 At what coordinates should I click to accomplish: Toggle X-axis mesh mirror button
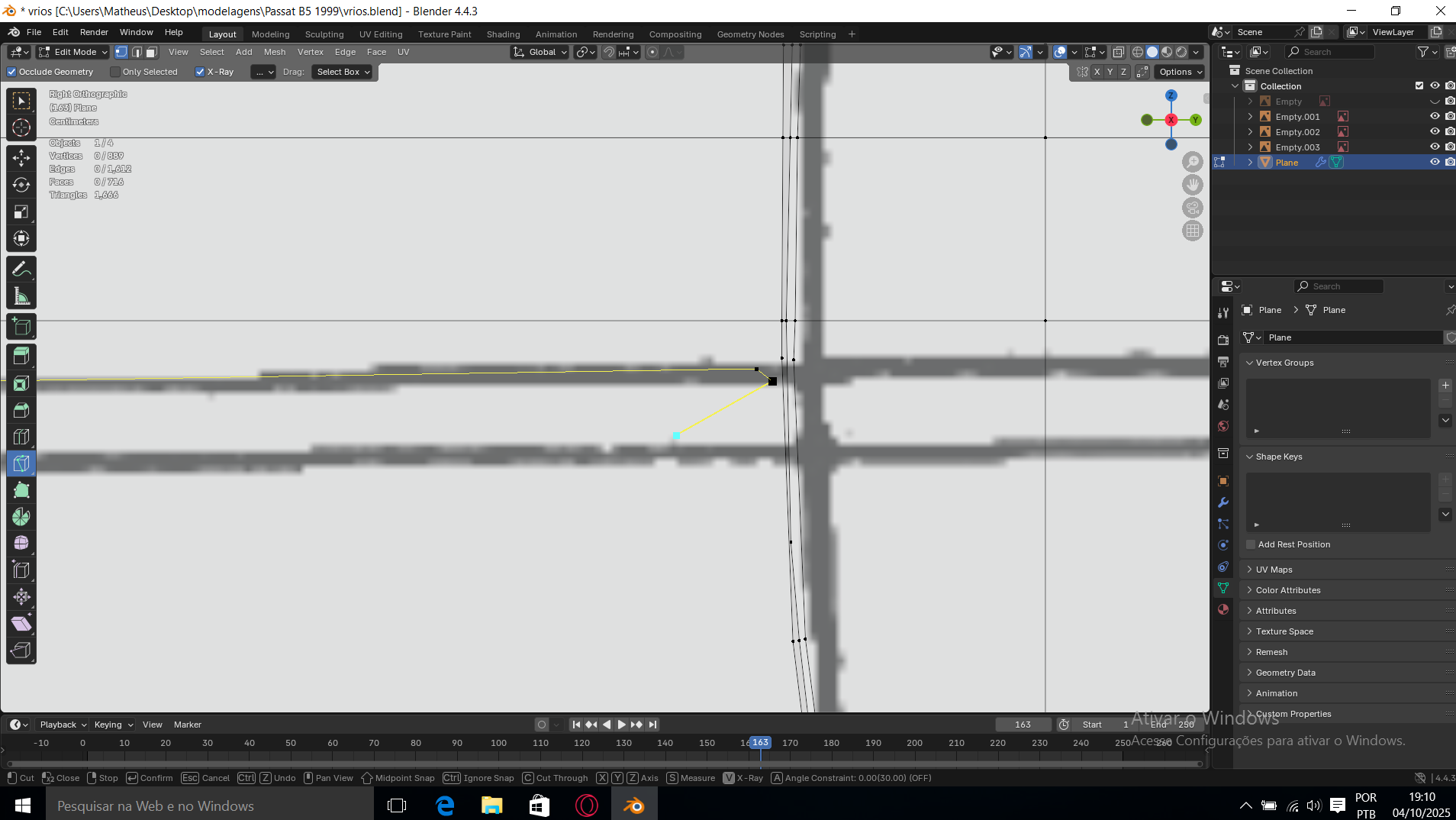(x=1097, y=72)
